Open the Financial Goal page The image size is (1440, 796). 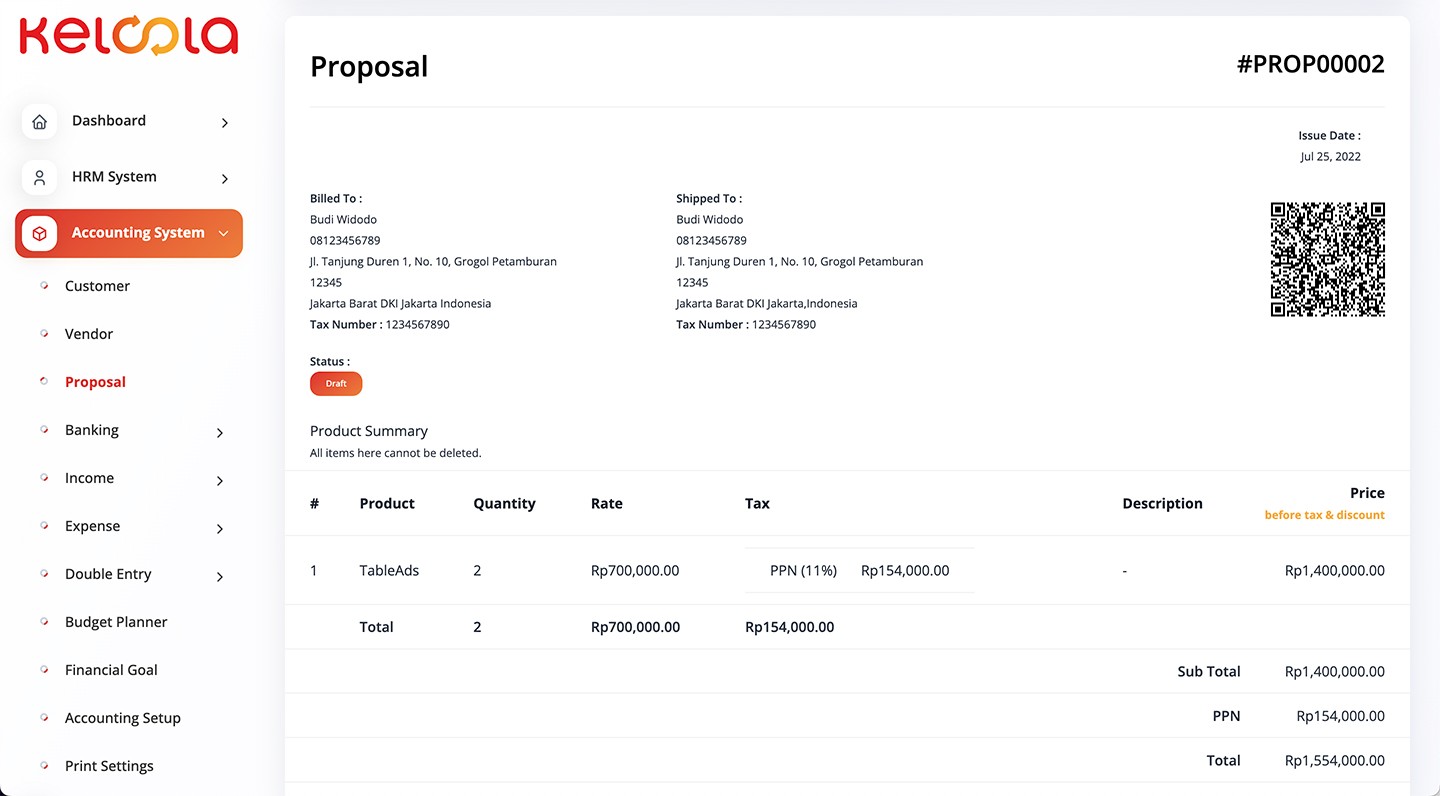pos(111,670)
